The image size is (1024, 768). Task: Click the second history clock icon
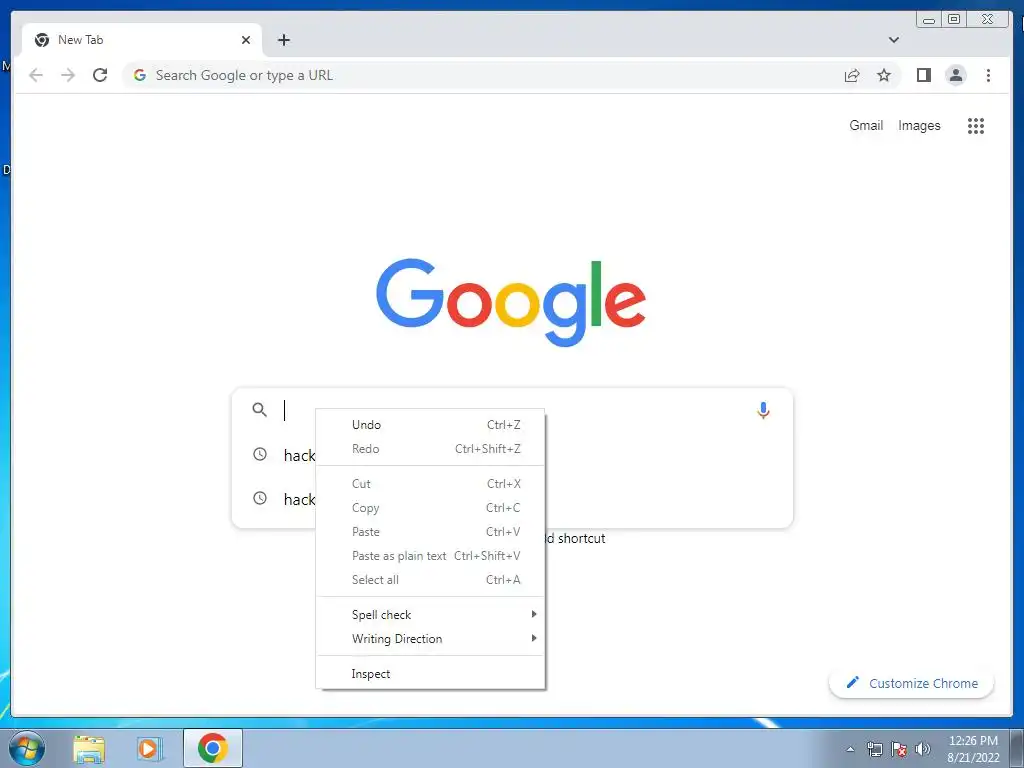coord(260,498)
